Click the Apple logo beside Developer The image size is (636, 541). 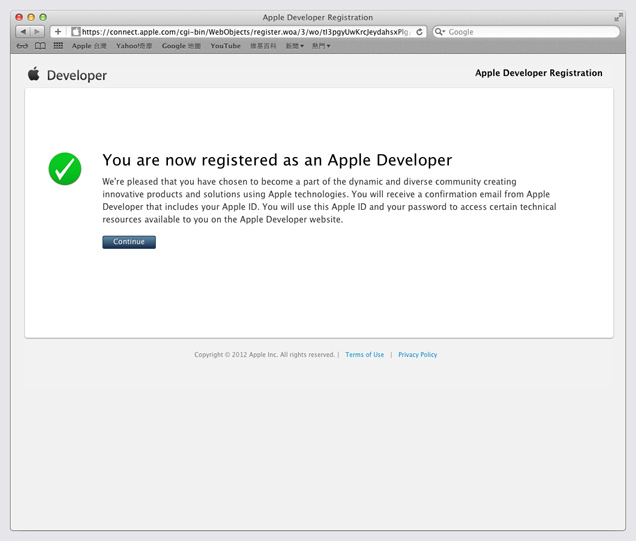[x=34, y=74]
